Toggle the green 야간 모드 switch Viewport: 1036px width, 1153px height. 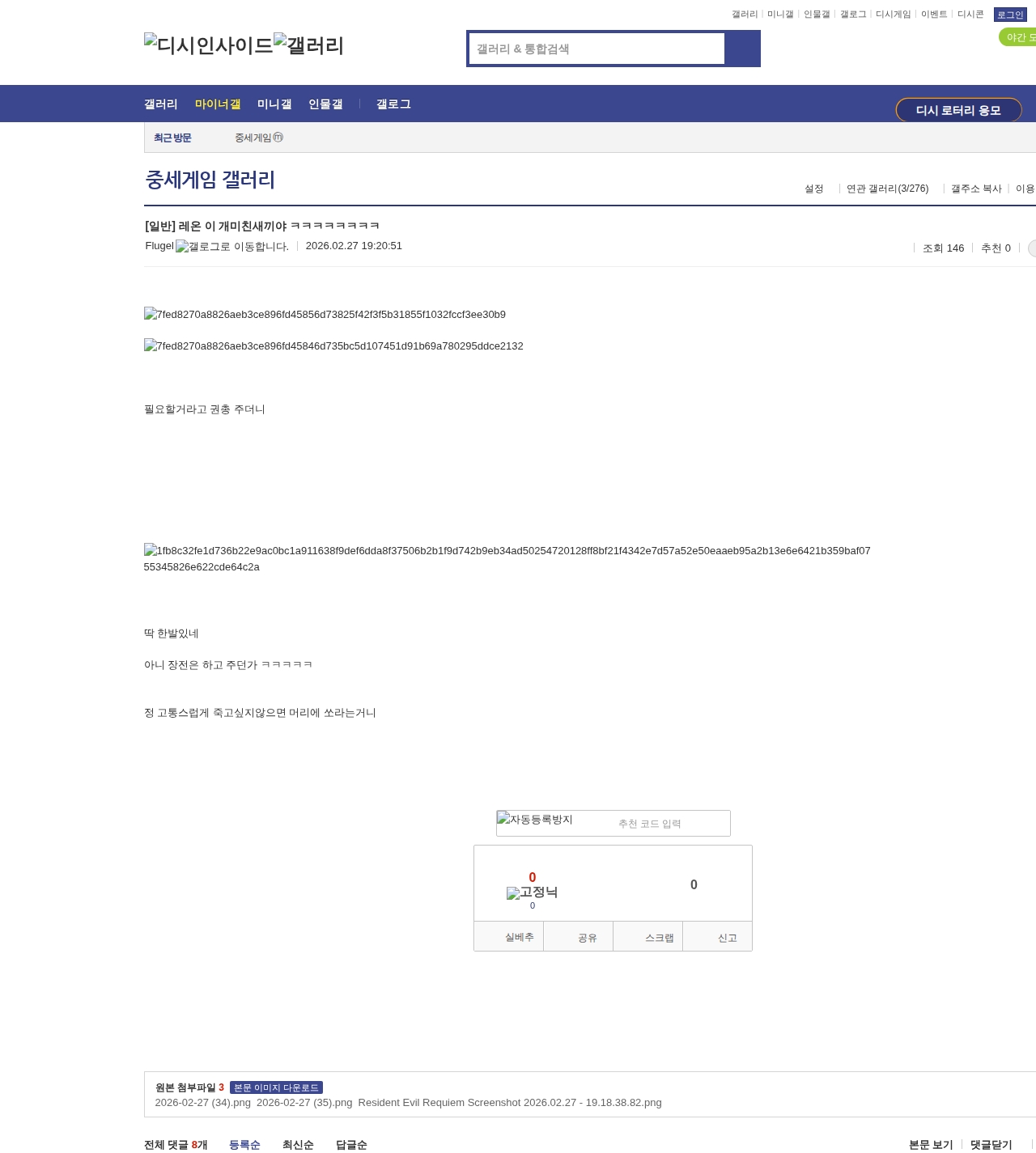pos(1018,37)
